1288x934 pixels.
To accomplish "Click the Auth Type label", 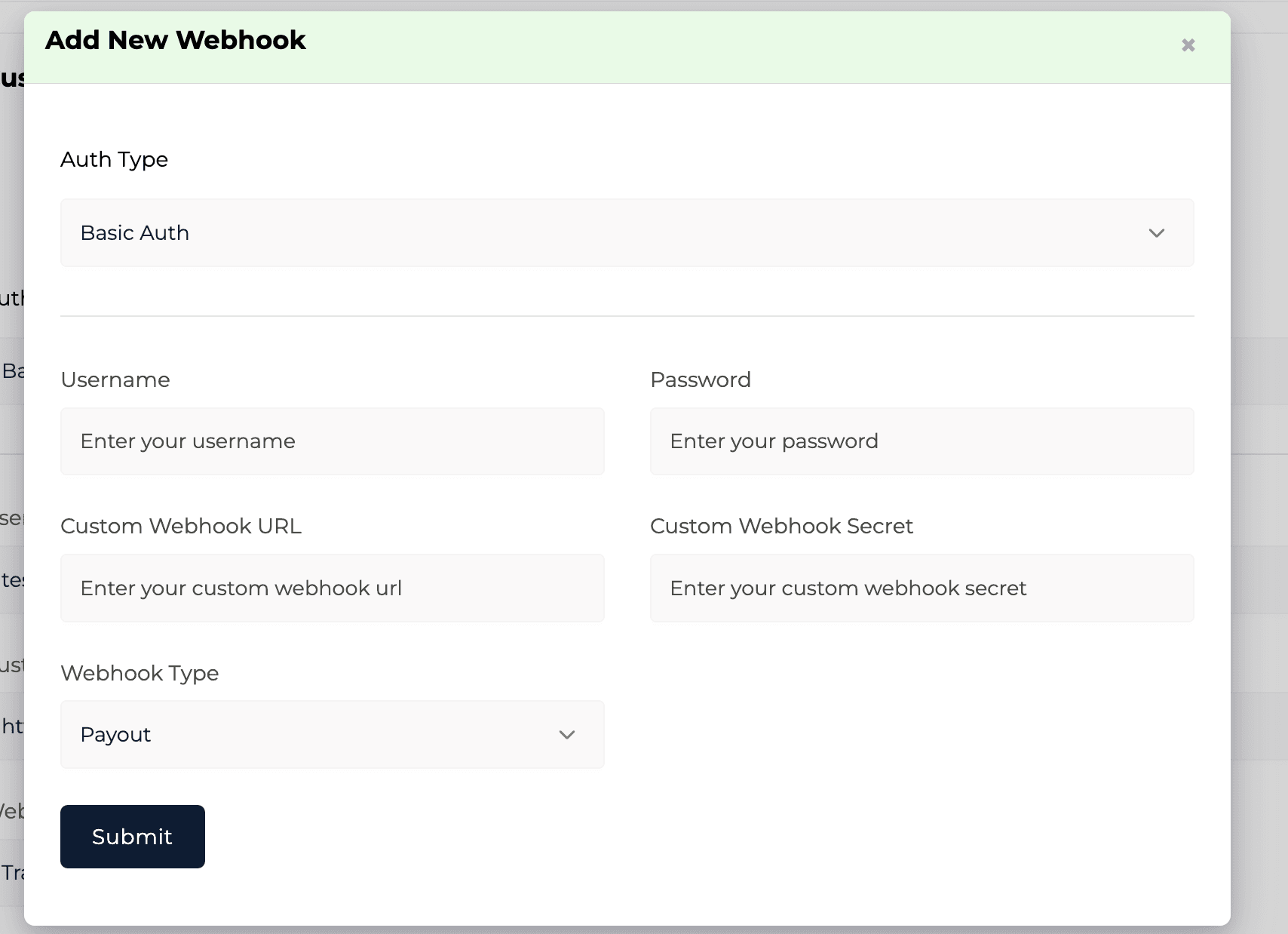I will click(114, 160).
